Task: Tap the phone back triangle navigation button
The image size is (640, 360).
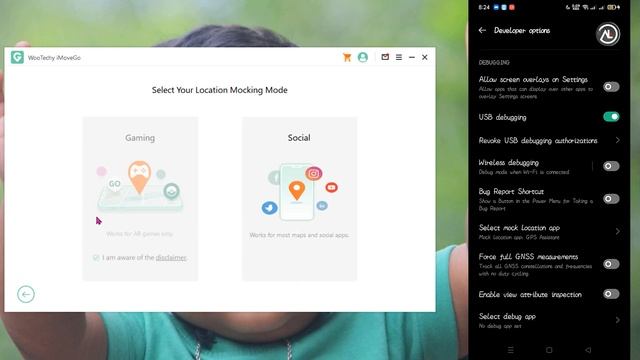Action: click(588, 350)
